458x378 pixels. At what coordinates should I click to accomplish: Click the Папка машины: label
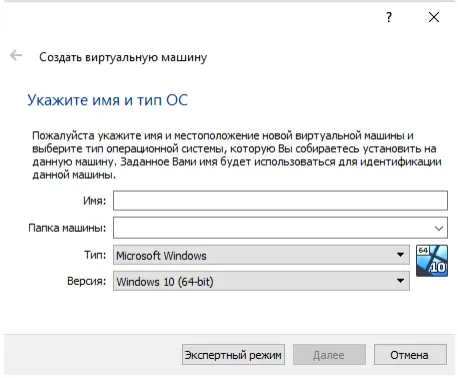(x=67, y=228)
